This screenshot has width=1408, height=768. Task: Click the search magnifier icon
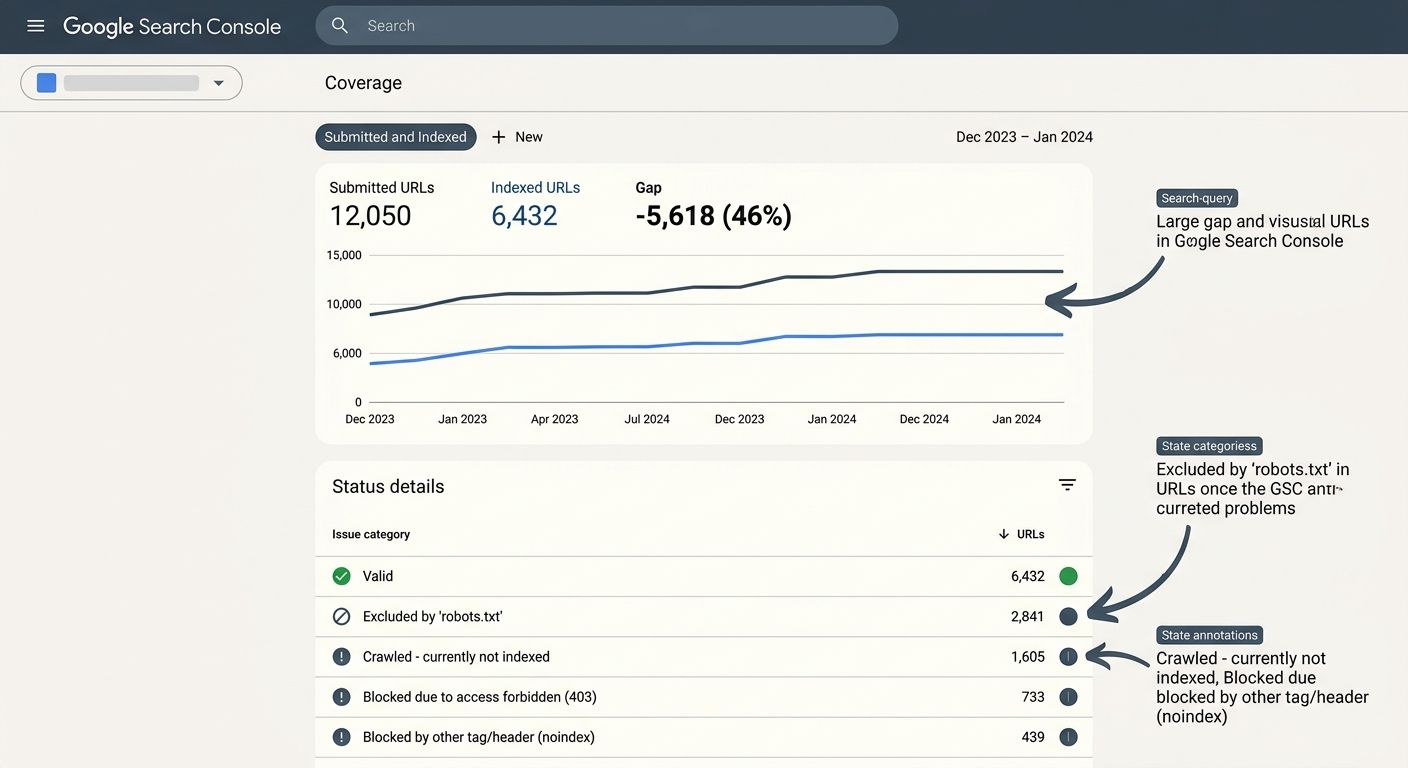click(x=340, y=26)
